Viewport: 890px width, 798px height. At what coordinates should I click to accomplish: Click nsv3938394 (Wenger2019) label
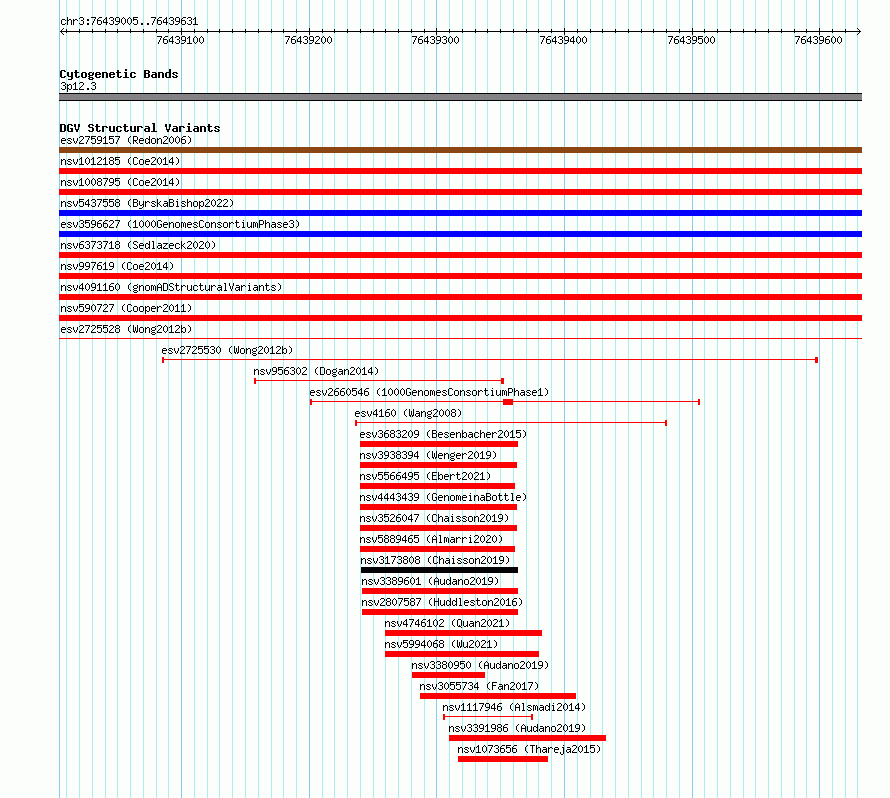(428, 455)
